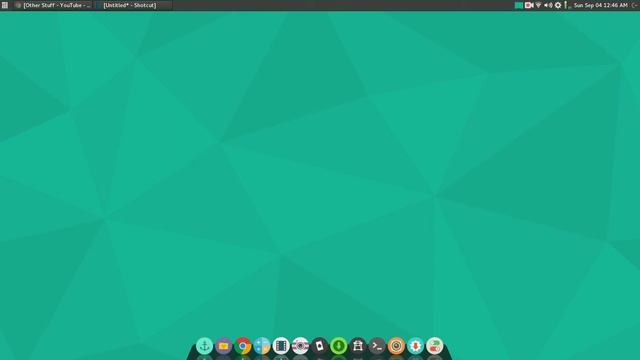This screenshot has width=640, height=360.
Task: Open the purple file manager dock icon
Action: click(224, 346)
